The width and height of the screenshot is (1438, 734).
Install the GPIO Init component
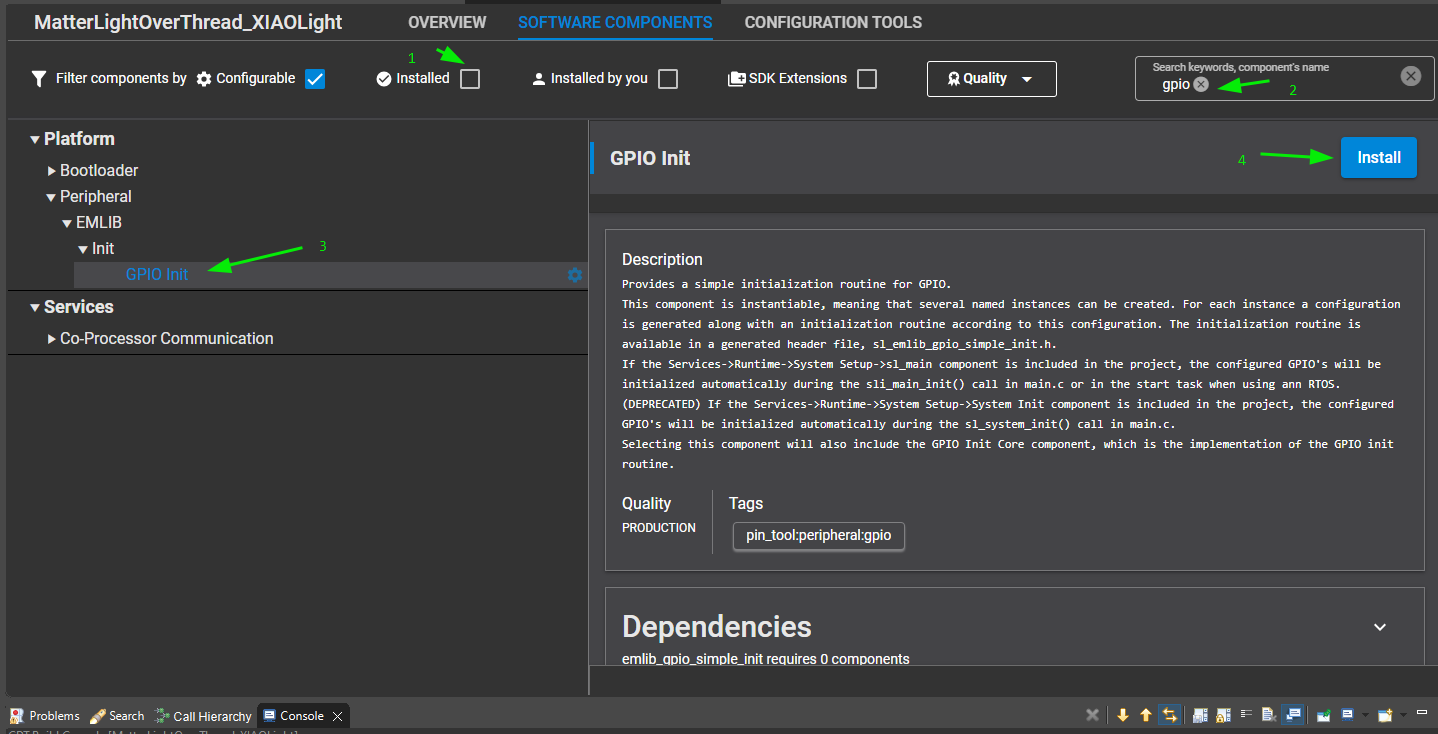1378,158
